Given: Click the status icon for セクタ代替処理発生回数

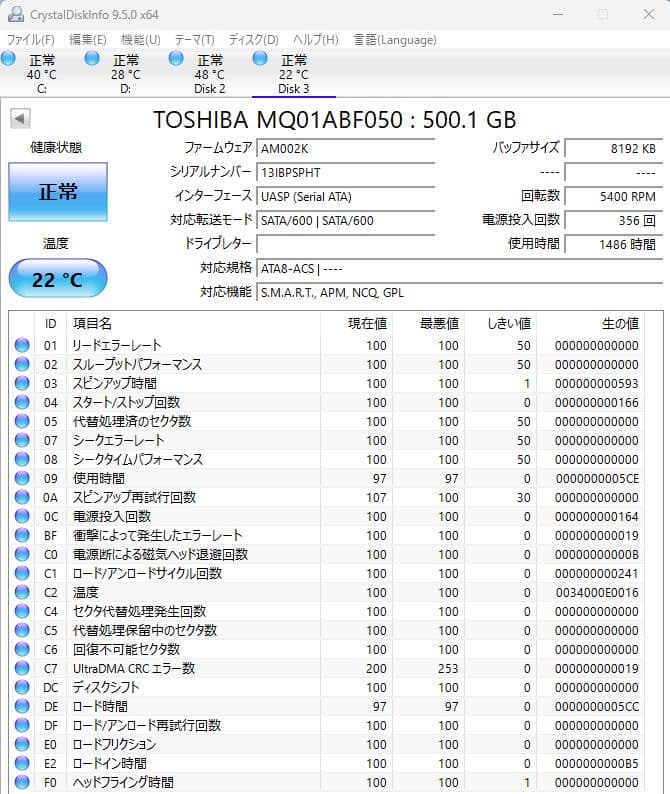Looking at the screenshot, I should pos(22,611).
